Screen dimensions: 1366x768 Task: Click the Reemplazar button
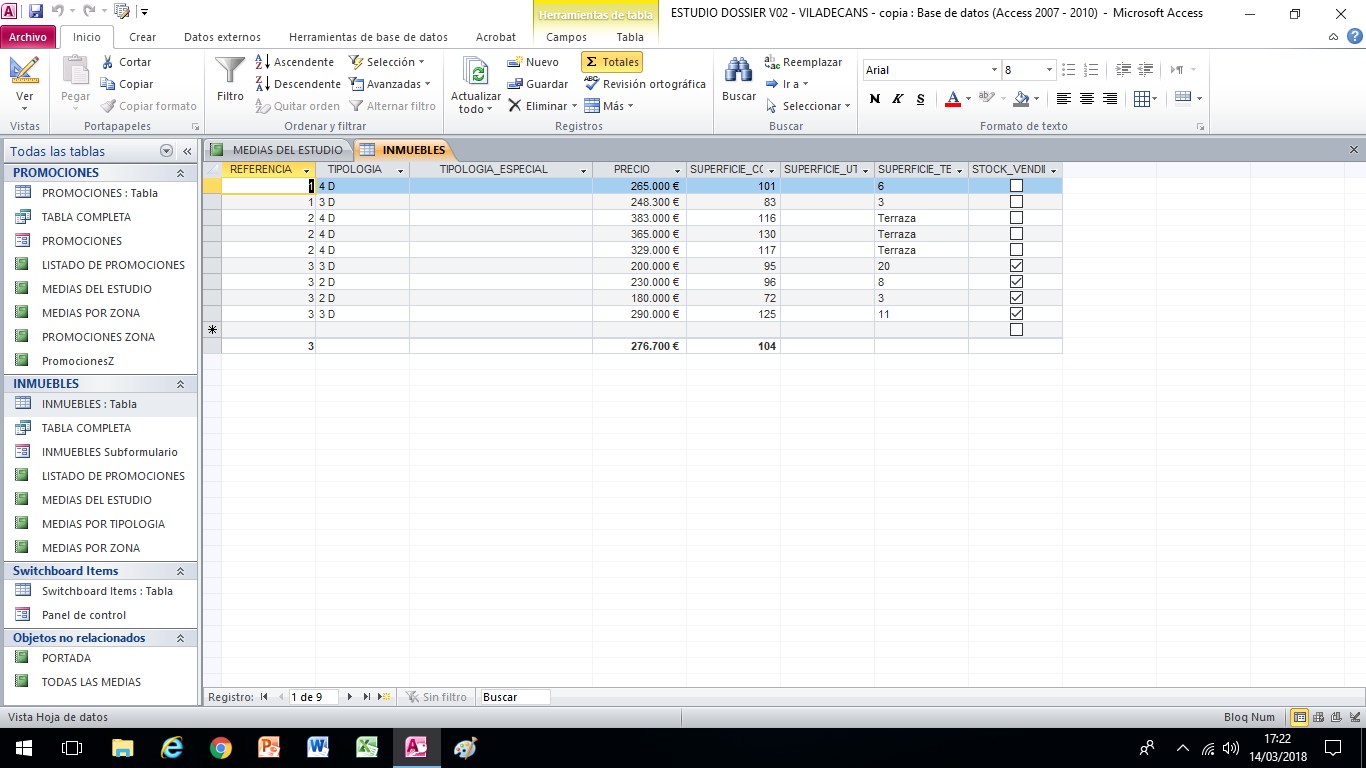[x=803, y=62]
